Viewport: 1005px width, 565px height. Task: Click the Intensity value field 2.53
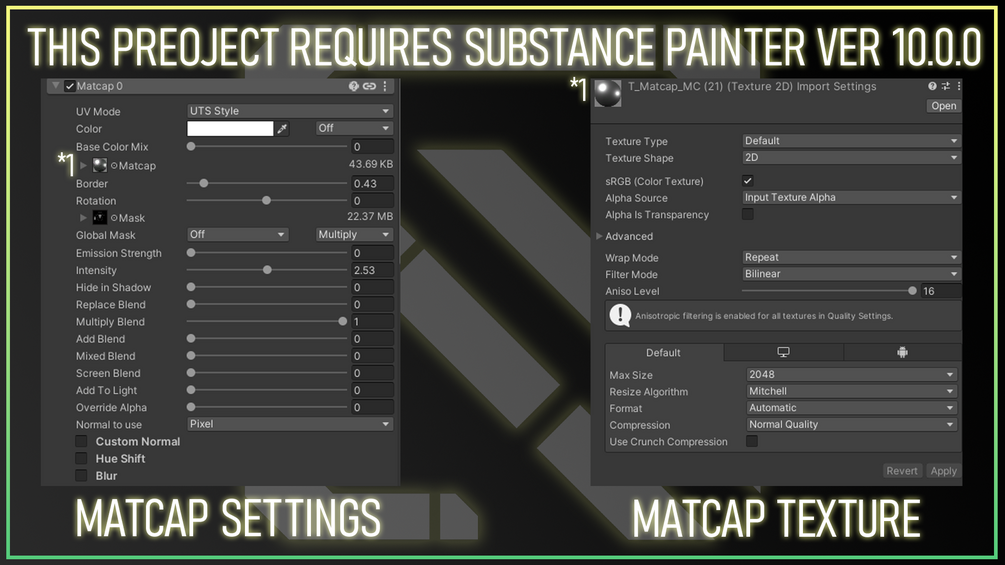[x=372, y=270]
